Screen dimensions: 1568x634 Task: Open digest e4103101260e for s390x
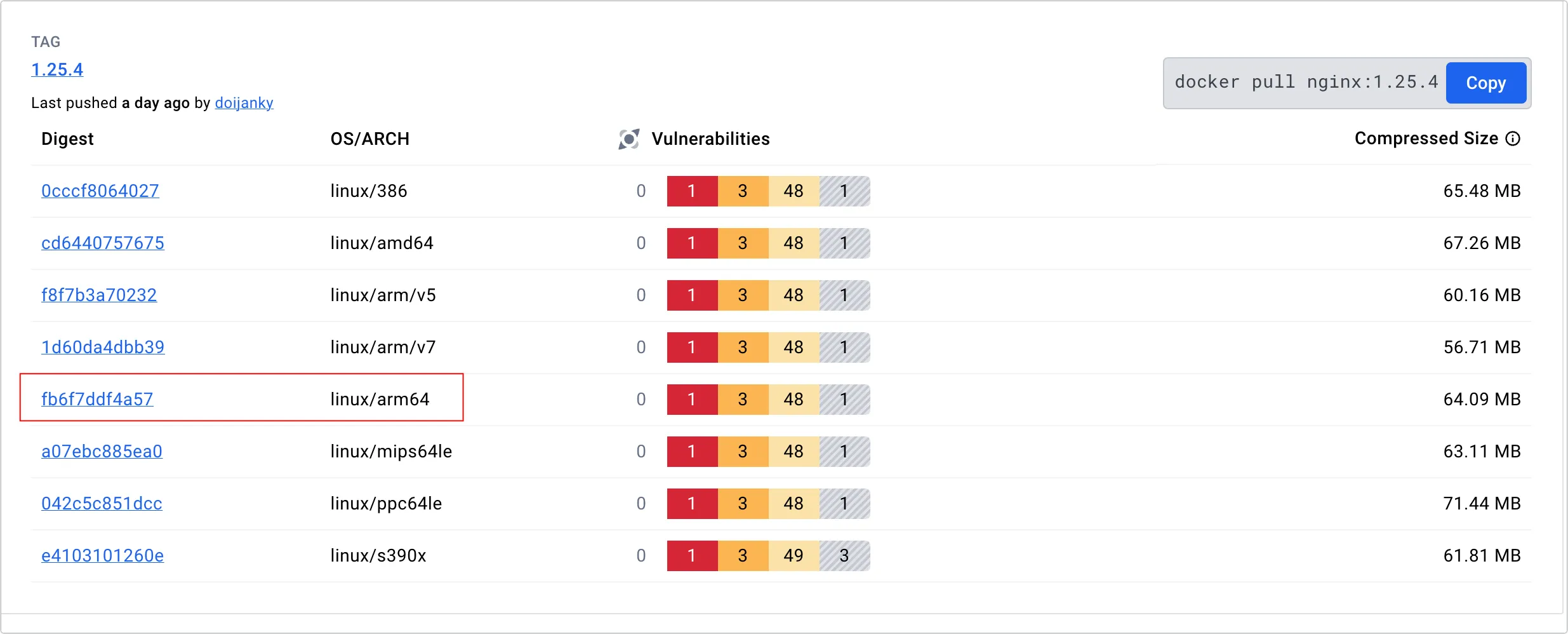tap(102, 556)
